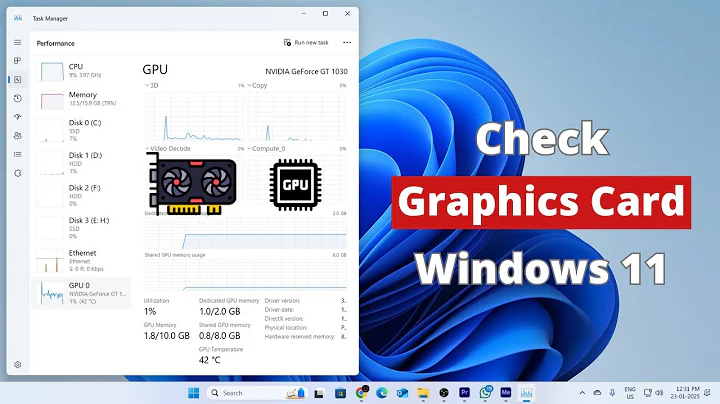Image resolution: width=720 pixels, height=404 pixels.
Task: Click the 1.0/2.0 GB dedicated memory value
Action: (219, 312)
